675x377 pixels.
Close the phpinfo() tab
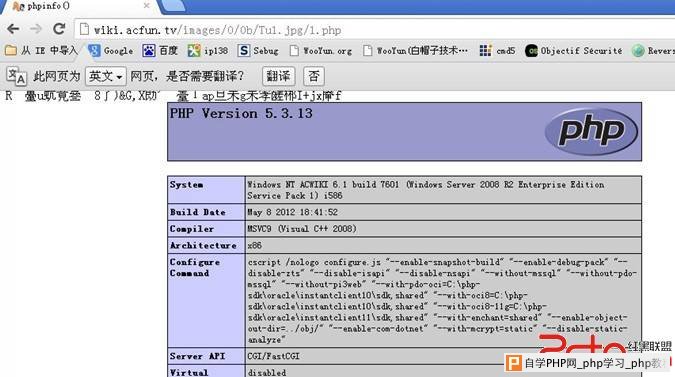(146, 6)
